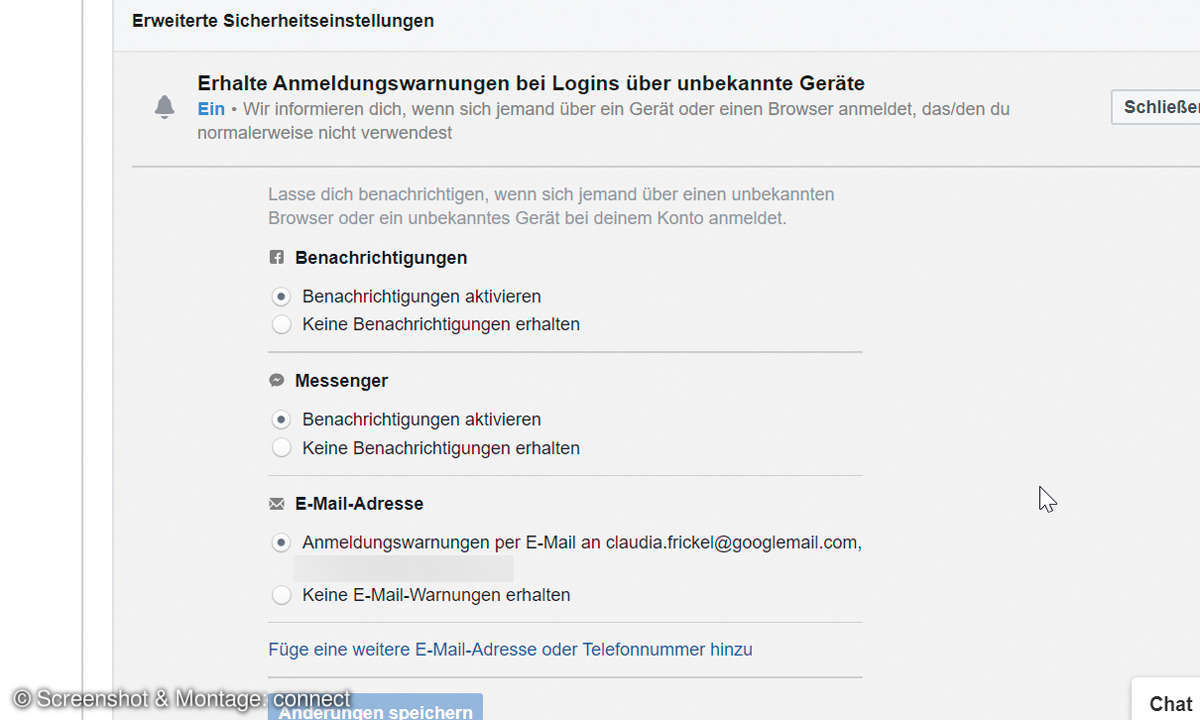Select 'Anmeldungswarnungen per E-Mail' radio option

(x=282, y=543)
